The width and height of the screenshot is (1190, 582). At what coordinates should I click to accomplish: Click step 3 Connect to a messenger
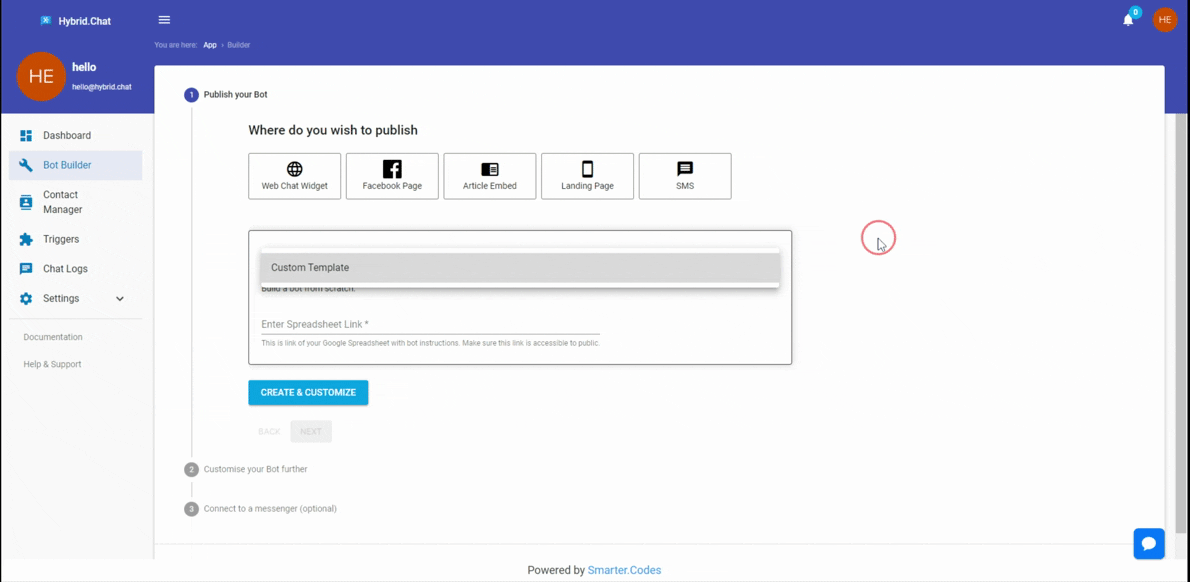pos(260,508)
